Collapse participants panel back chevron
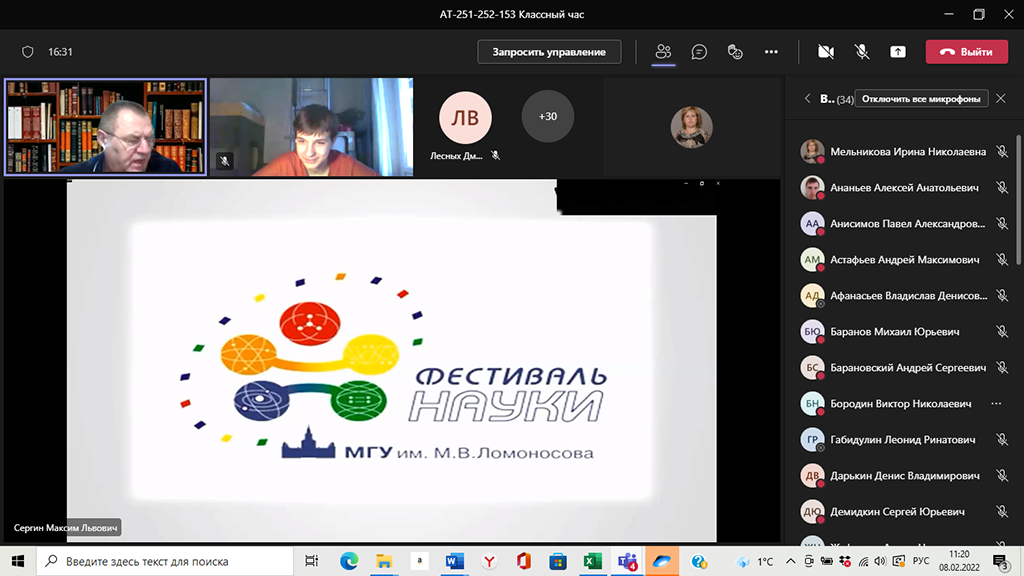The image size is (1024, 576). tap(807, 99)
